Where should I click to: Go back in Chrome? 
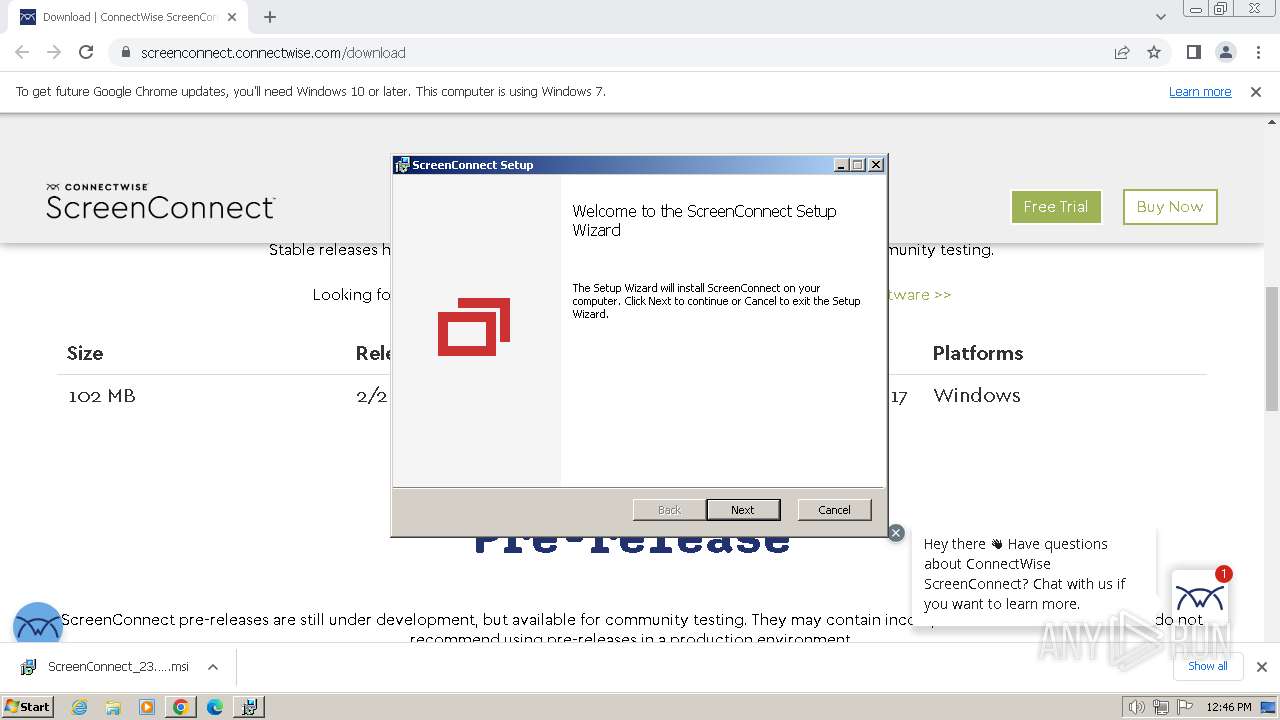(x=22, y=52)
